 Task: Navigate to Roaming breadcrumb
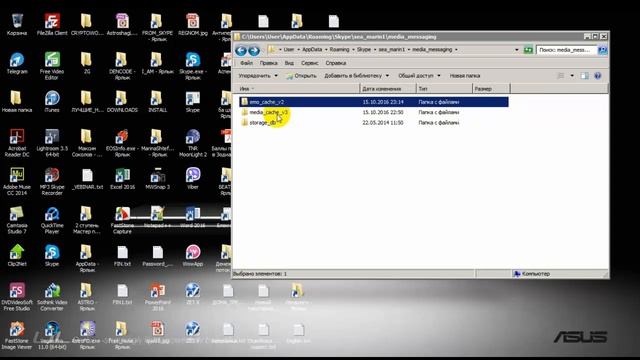(x=339, y=50)
